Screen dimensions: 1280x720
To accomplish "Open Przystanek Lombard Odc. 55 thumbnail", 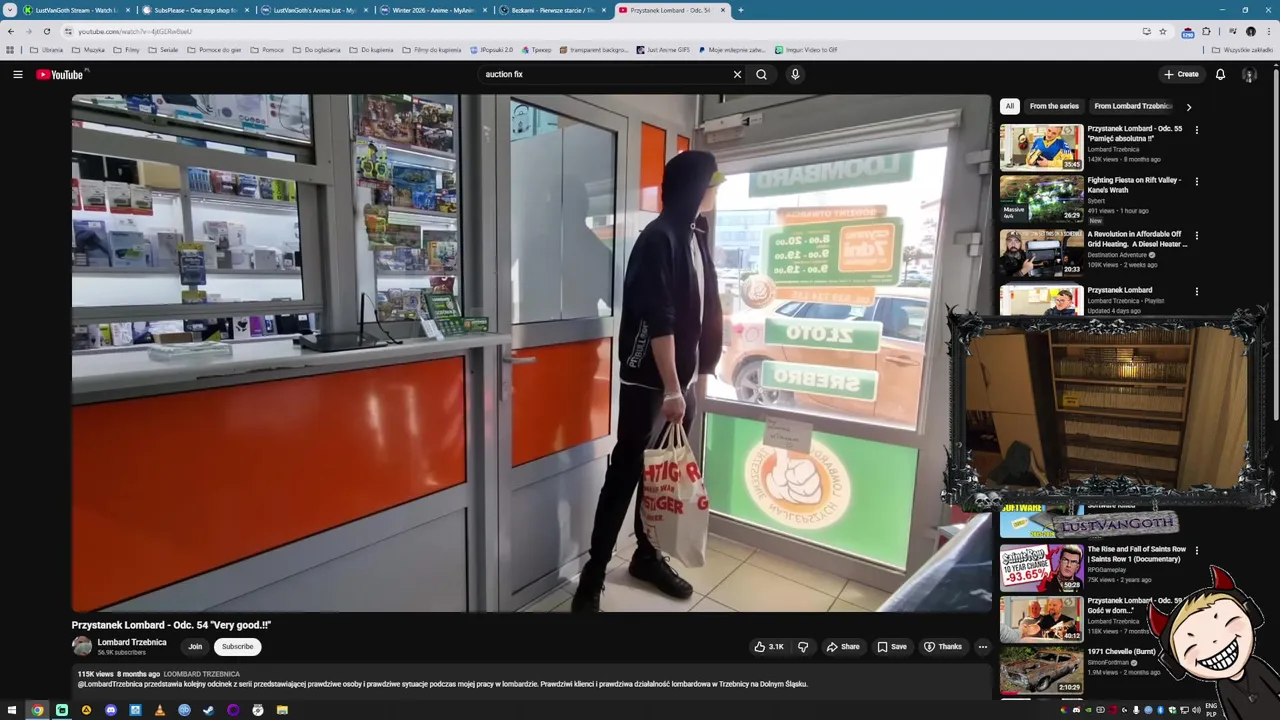I will click(1041, 147).
